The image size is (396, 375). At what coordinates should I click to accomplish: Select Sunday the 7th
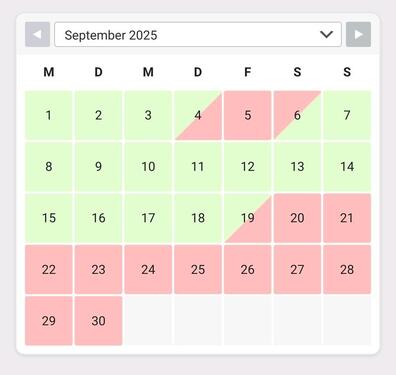click(347, 115)
